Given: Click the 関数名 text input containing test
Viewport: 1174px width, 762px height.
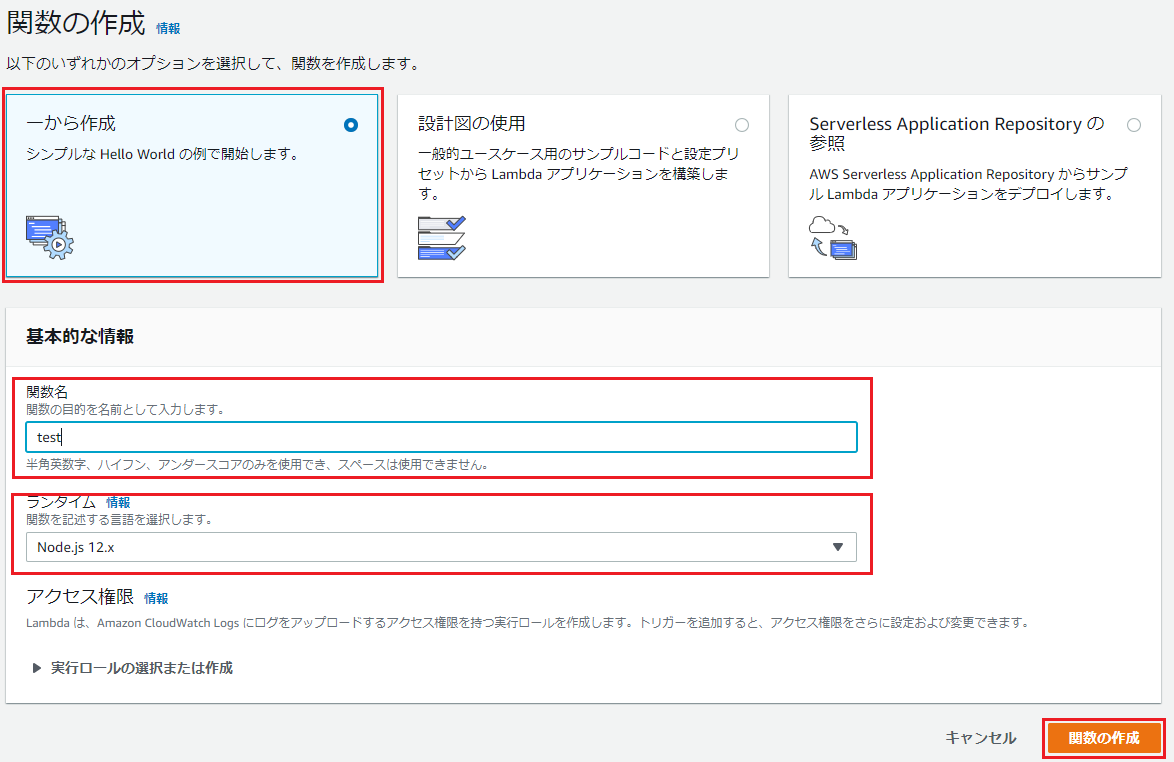Looking at the screenshot, I should click(441, 437).
